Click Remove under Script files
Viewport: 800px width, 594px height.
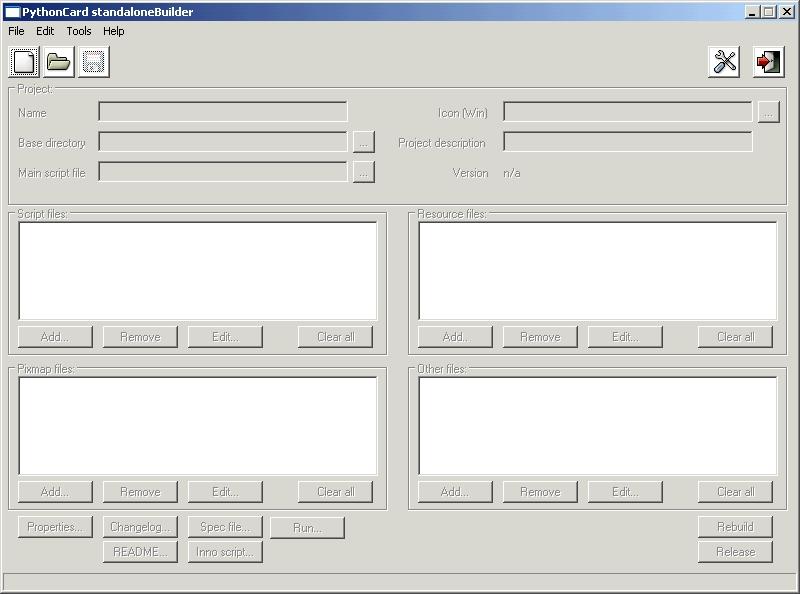[x=140, y=337]
